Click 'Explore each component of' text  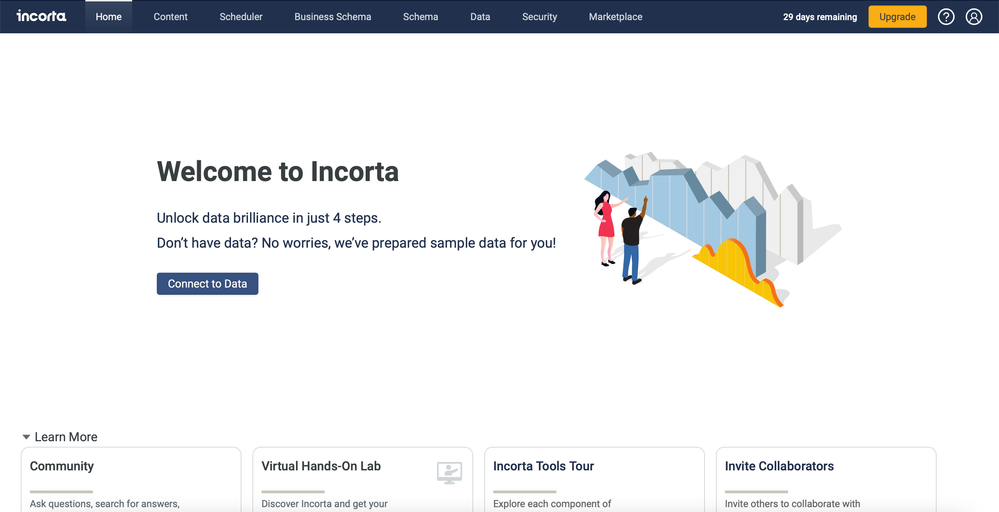tap(552, 504)
